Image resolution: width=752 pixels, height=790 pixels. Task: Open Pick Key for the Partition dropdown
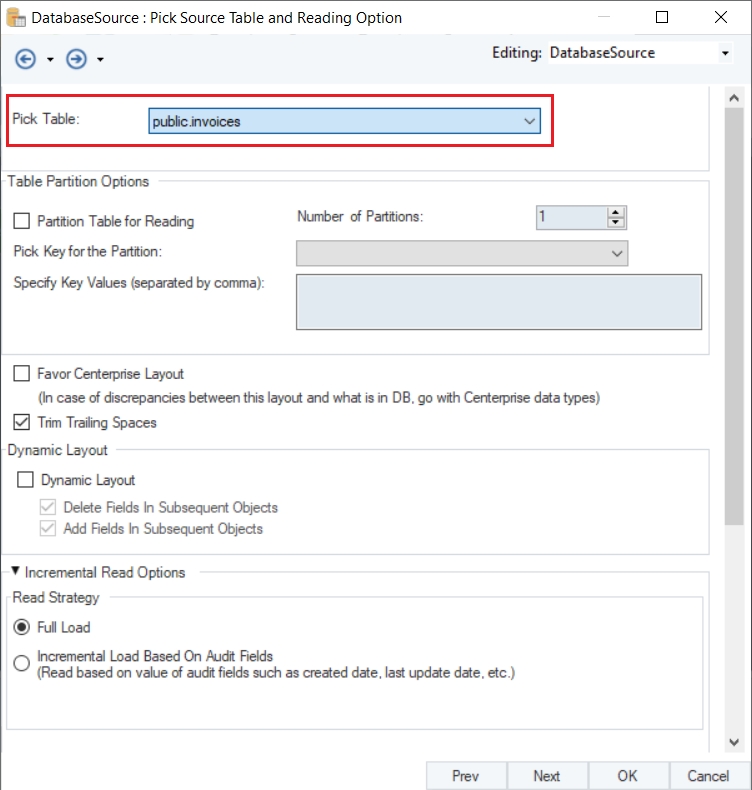[x=617, y=253]
